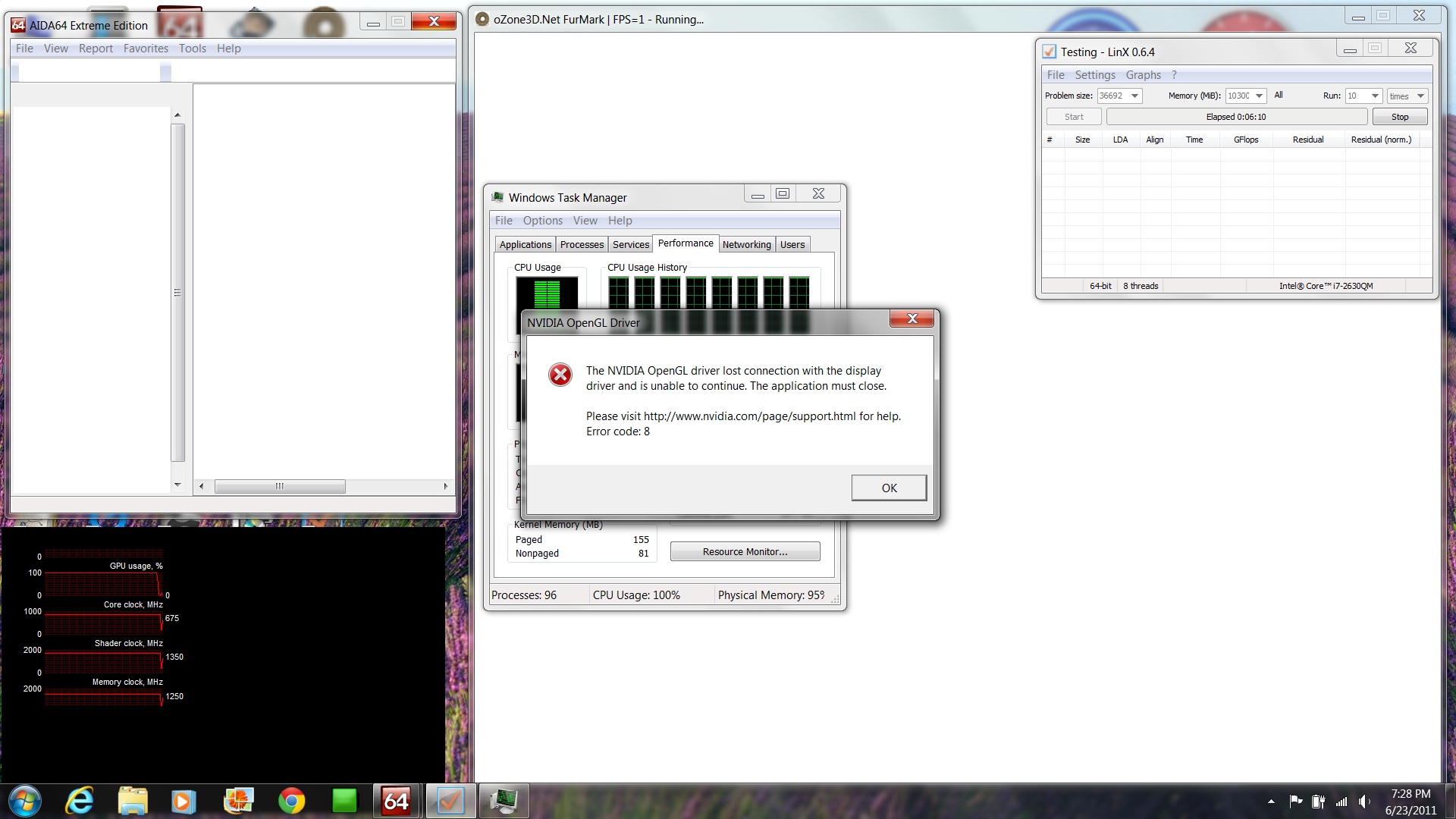Click the AIDA64 title bar icon

coord(18,25)
